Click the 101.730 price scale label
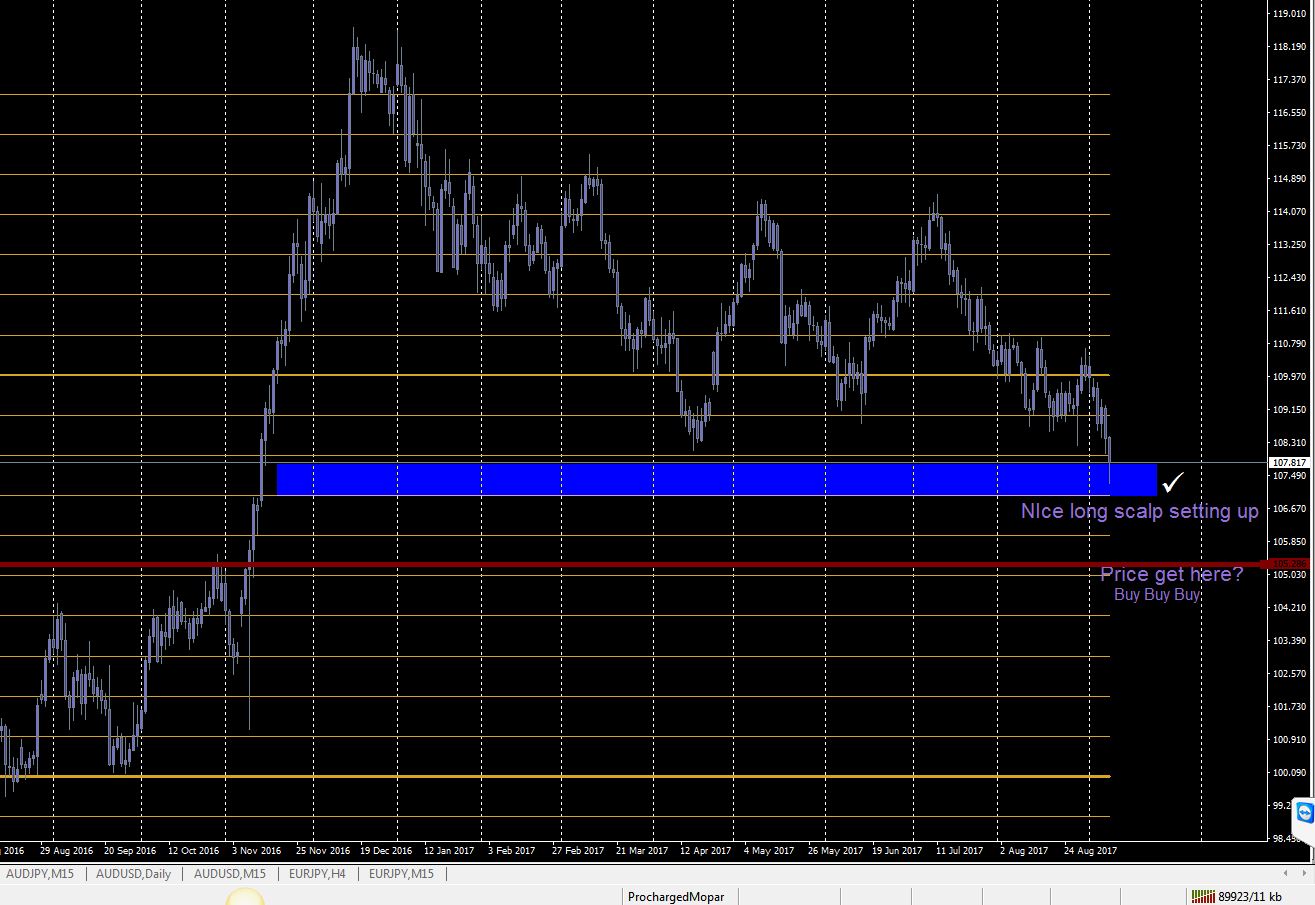Image resolution: width=1315 pixels, height=905 pixels. pyautogui.click(x=1290, y=707)
